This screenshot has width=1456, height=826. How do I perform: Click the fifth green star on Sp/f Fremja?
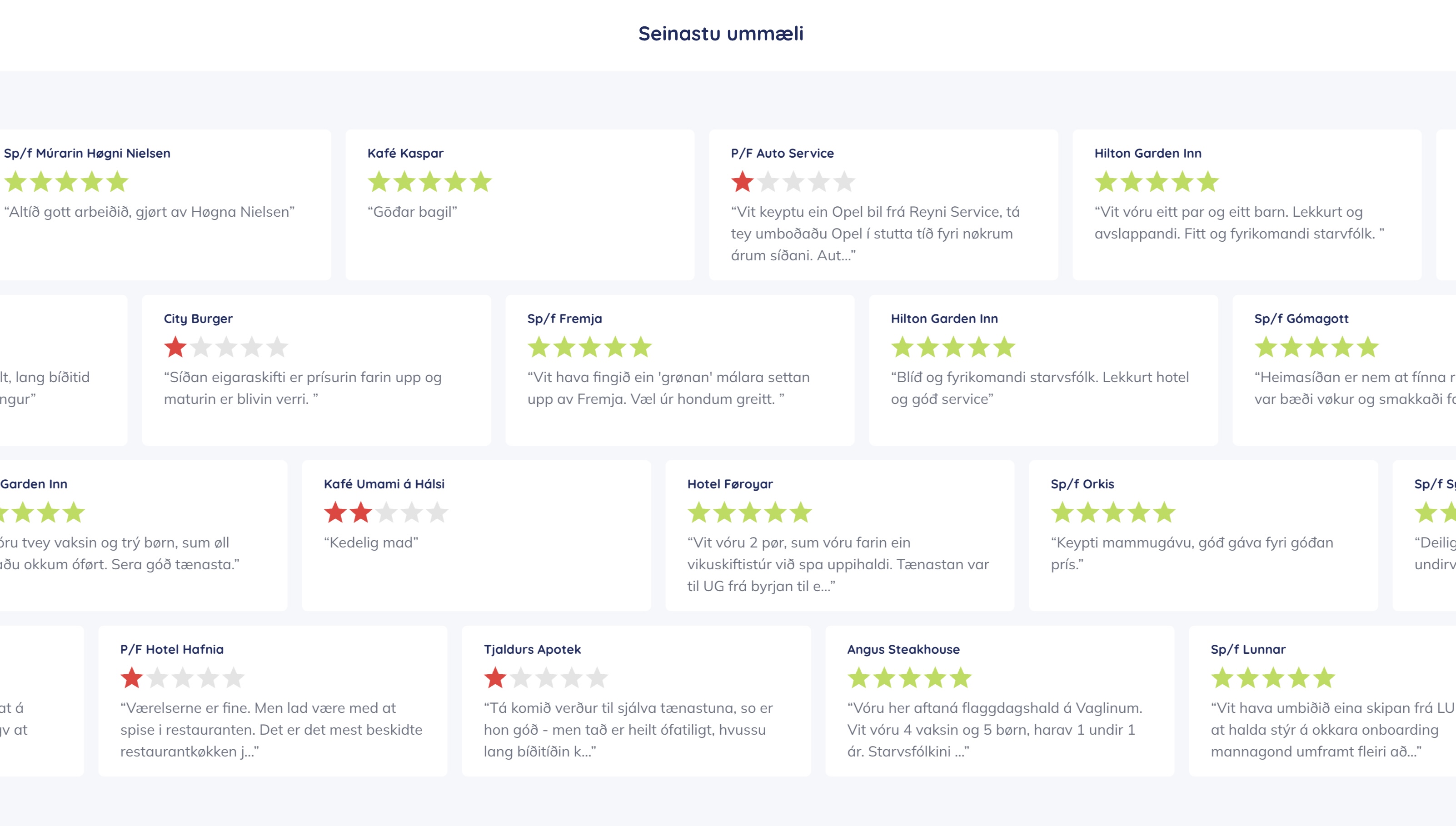point(641,347)
